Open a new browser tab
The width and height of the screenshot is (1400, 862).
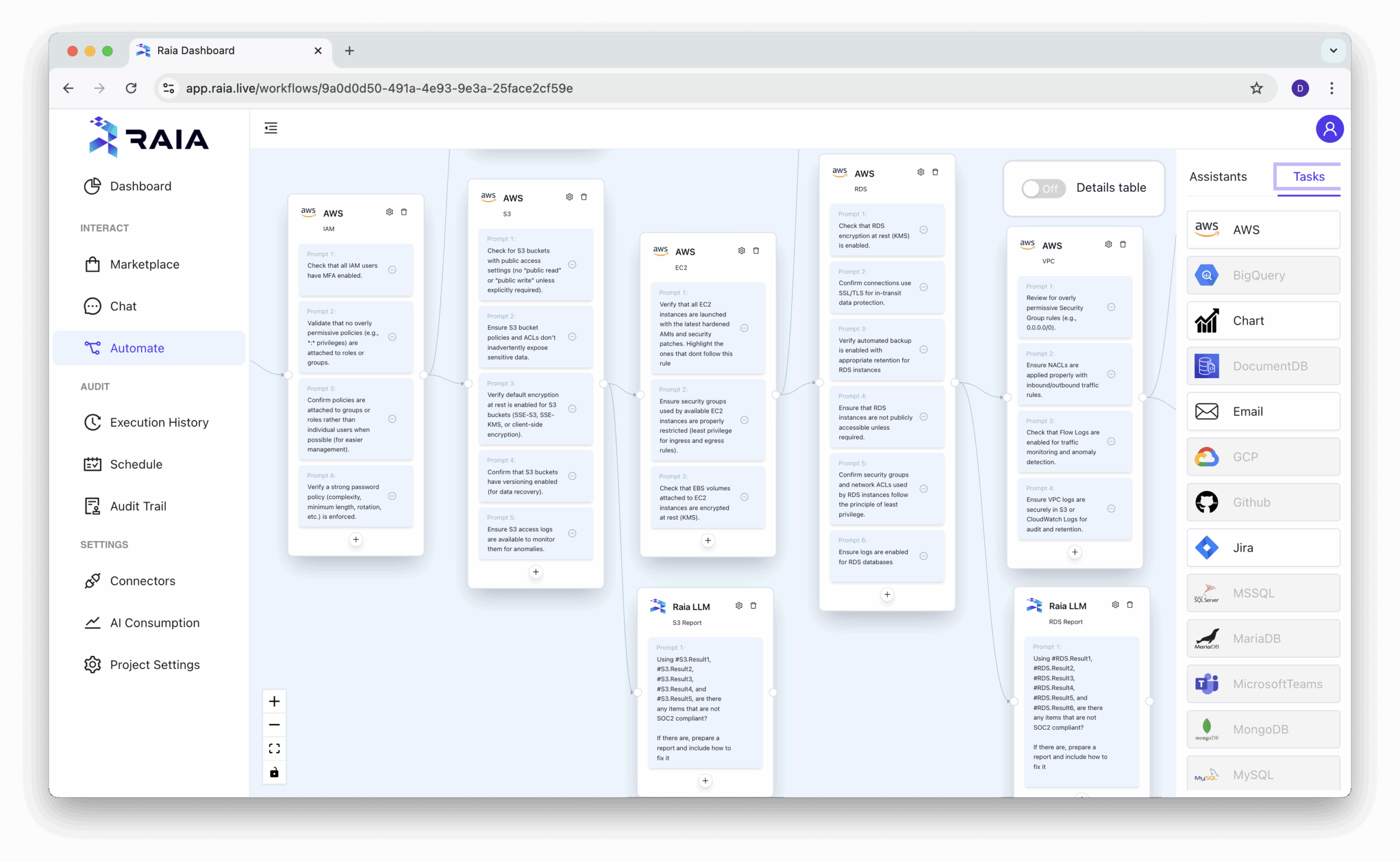pyautogui.click(x=349, y=51)
